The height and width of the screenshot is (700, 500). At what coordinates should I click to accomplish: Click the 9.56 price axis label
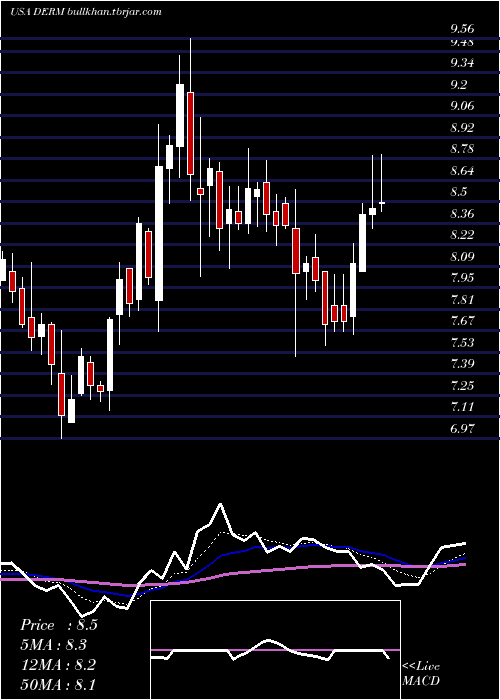click(x=462, y=29)
